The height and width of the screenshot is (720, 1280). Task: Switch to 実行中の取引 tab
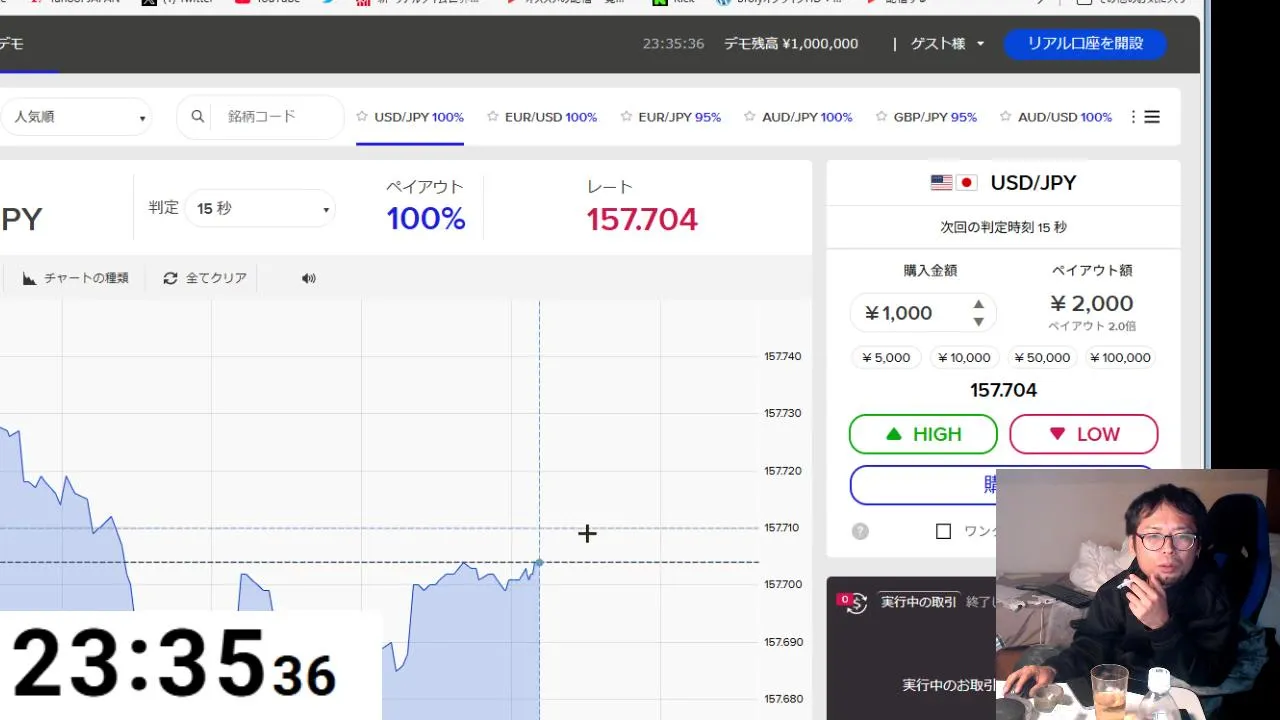click(918, 601)
